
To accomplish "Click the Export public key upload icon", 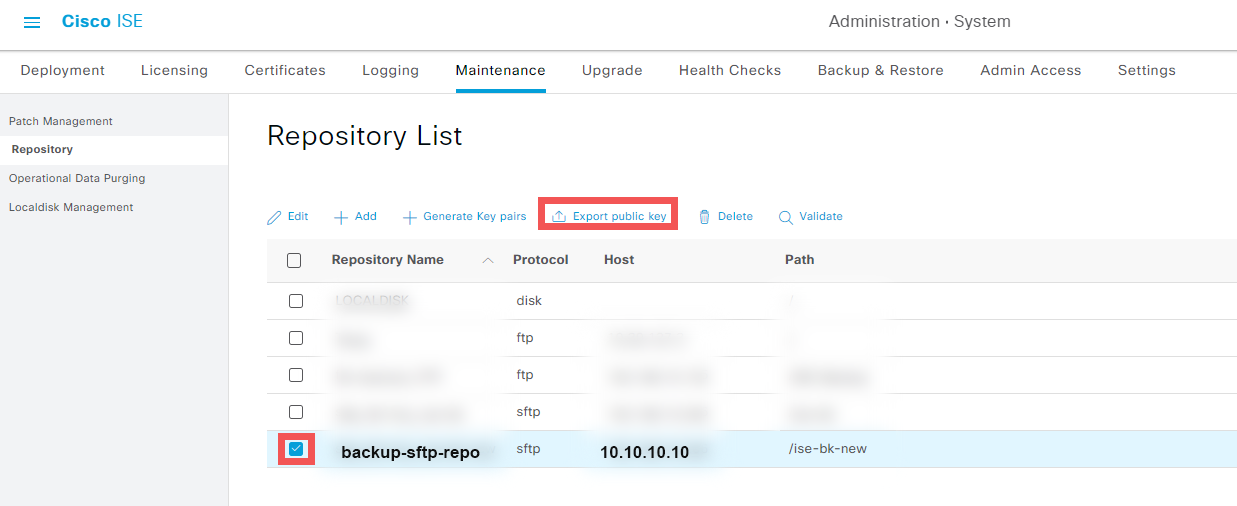I will tap(559, 216).
